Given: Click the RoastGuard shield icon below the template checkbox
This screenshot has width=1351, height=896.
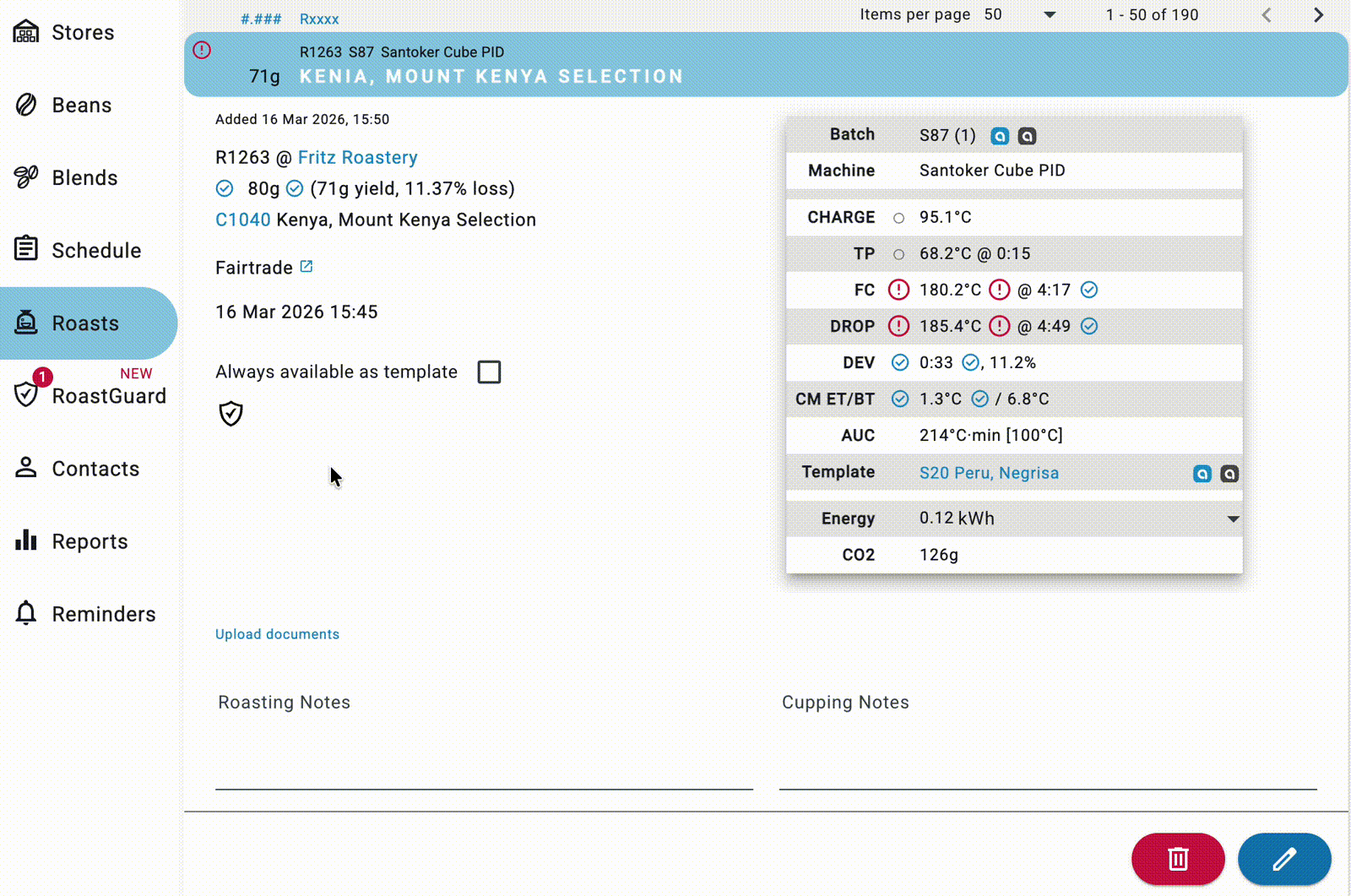Looking at the screenshot, I should [x=231, y=414].
